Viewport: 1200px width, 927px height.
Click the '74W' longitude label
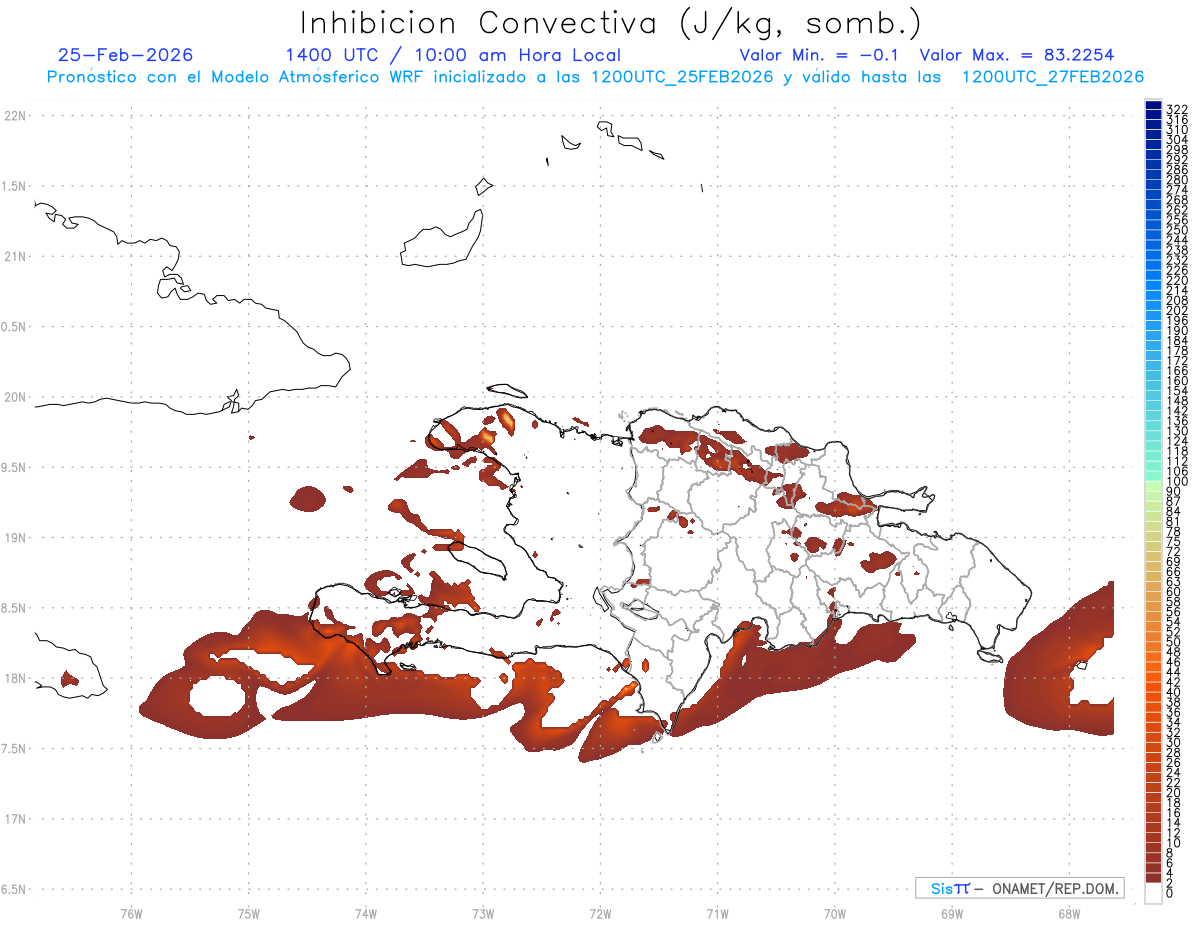coord(365,913)
